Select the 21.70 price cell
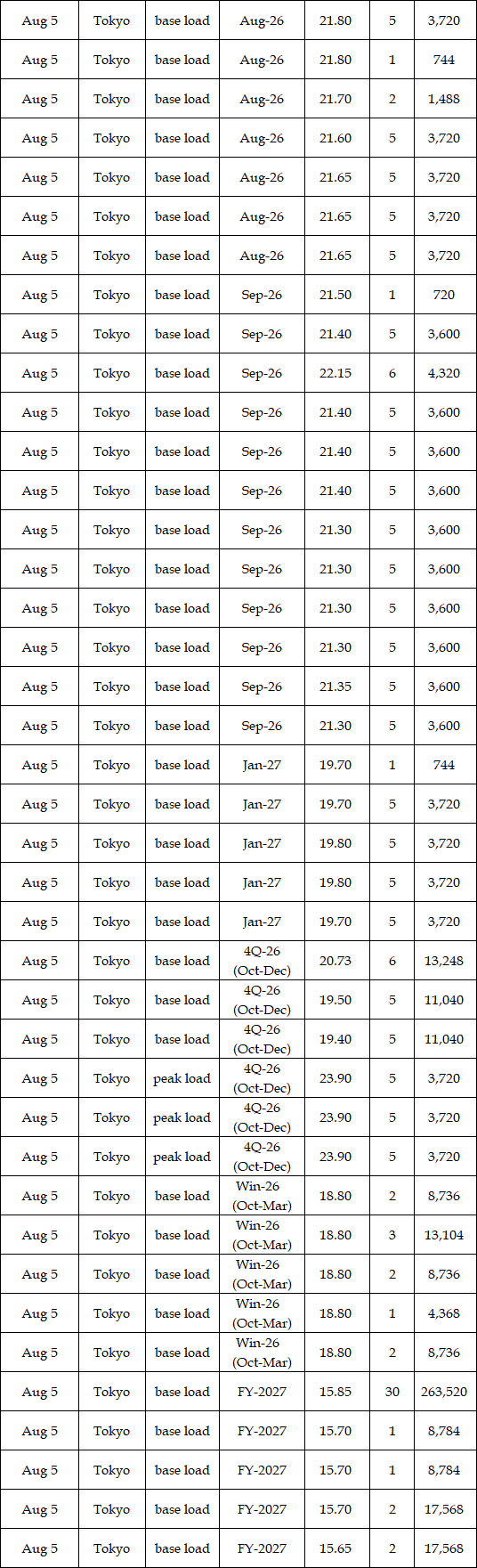 coord(336,99)
